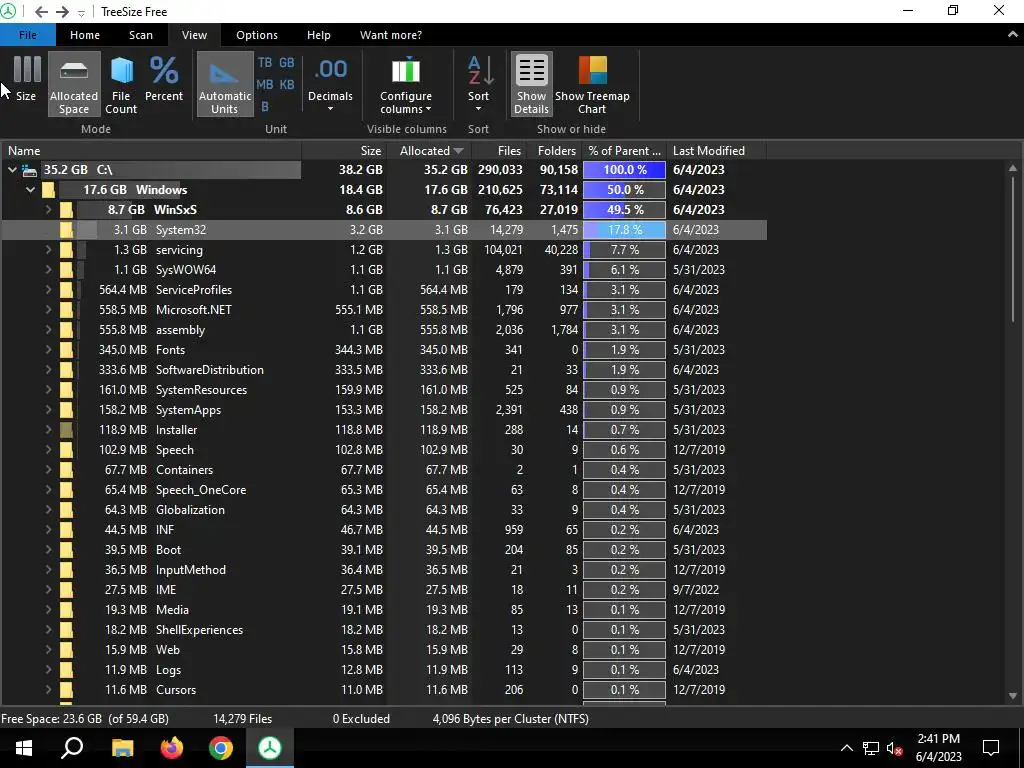Click the System32 folder icon
Screen dimensions: 1024x768
(66, 230)
